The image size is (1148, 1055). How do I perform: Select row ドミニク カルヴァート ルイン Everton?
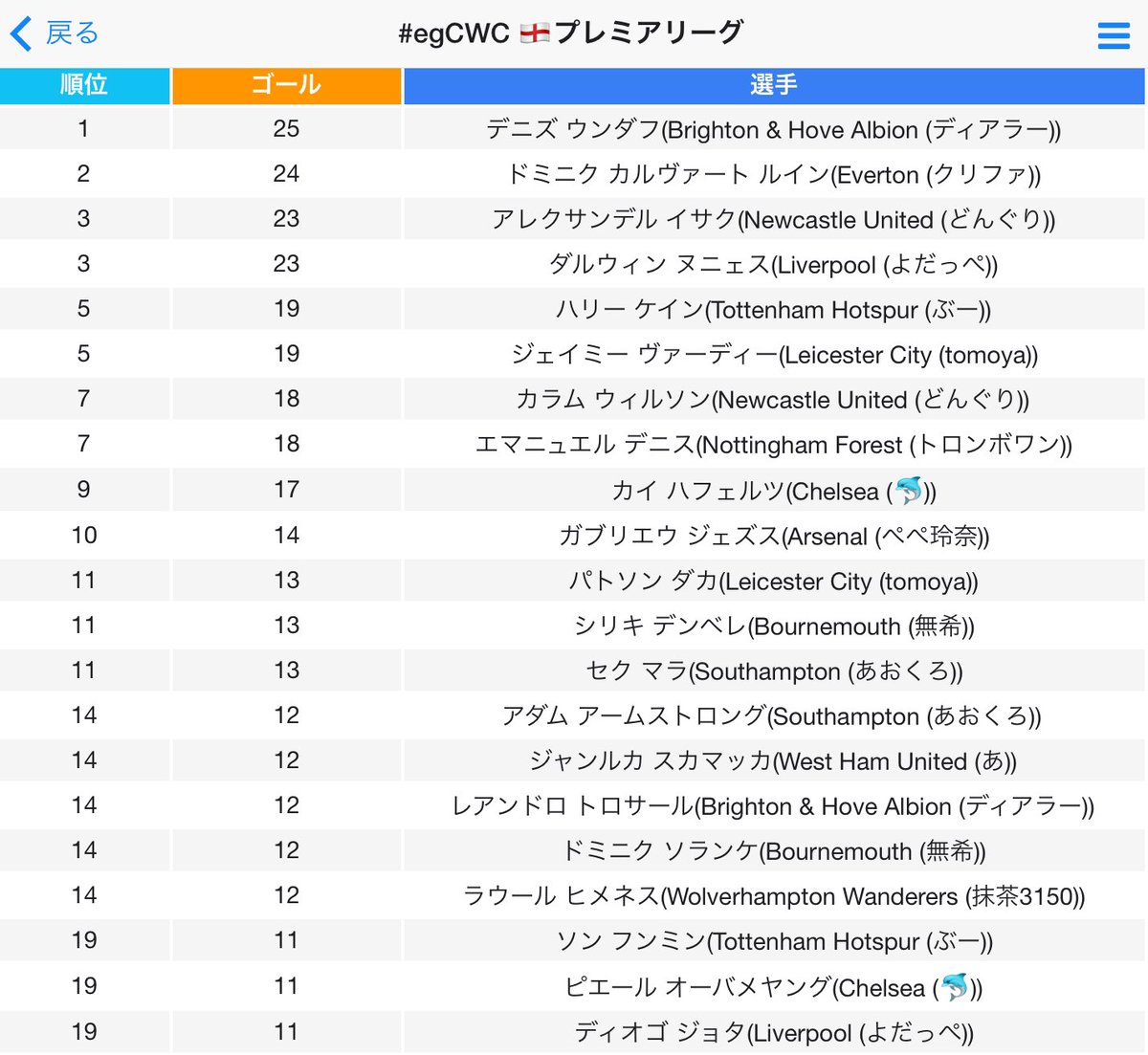(574, 173)
